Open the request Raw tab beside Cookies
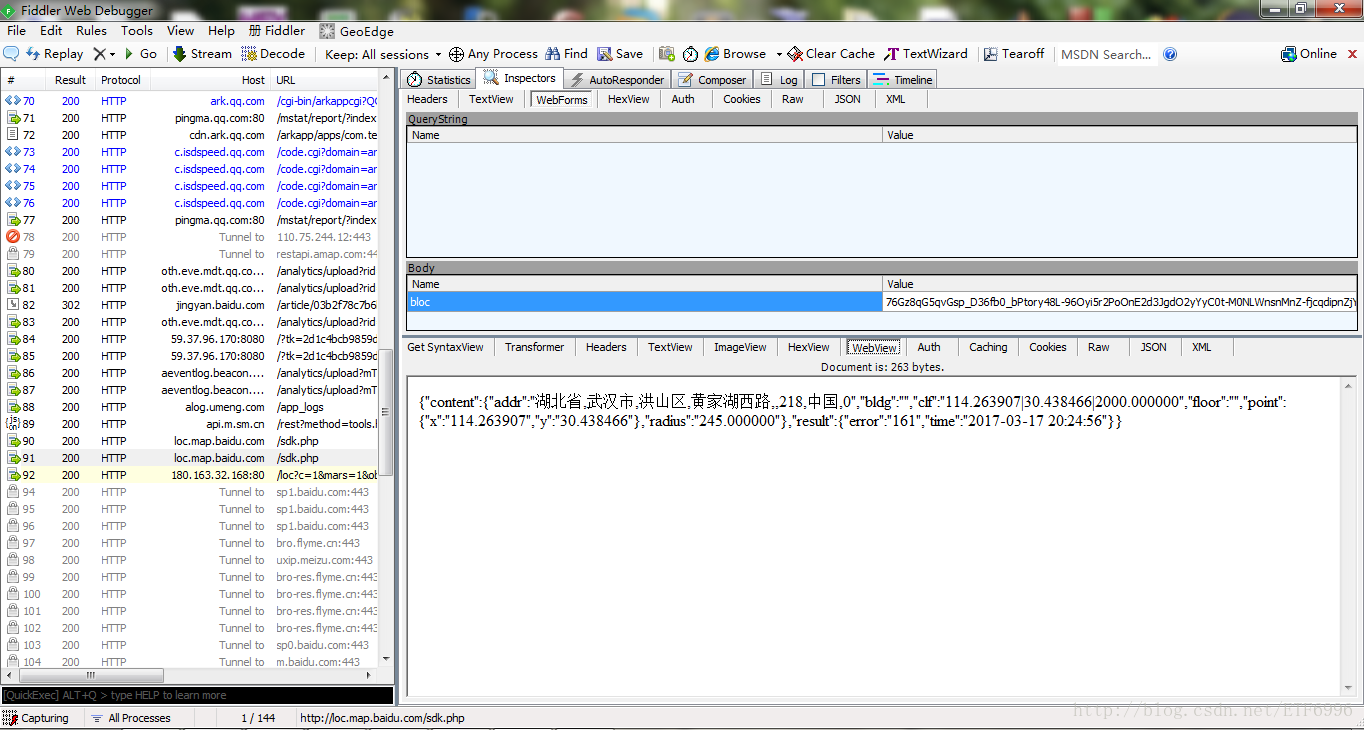 [x=793, y=99]
